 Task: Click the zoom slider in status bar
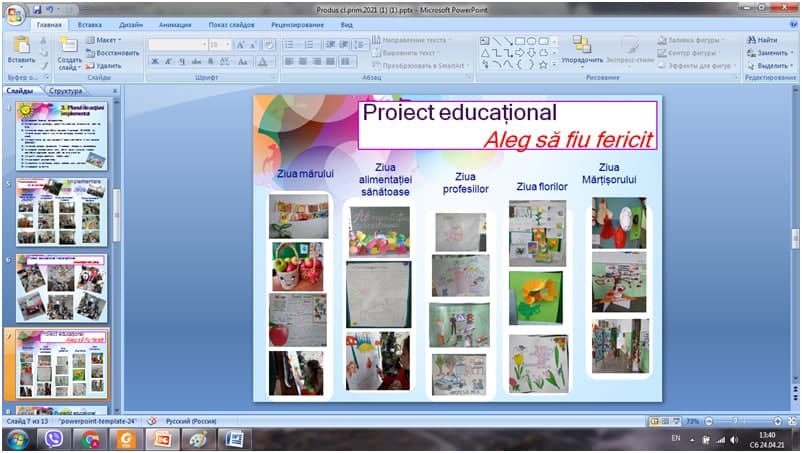(x=740, y=422)
